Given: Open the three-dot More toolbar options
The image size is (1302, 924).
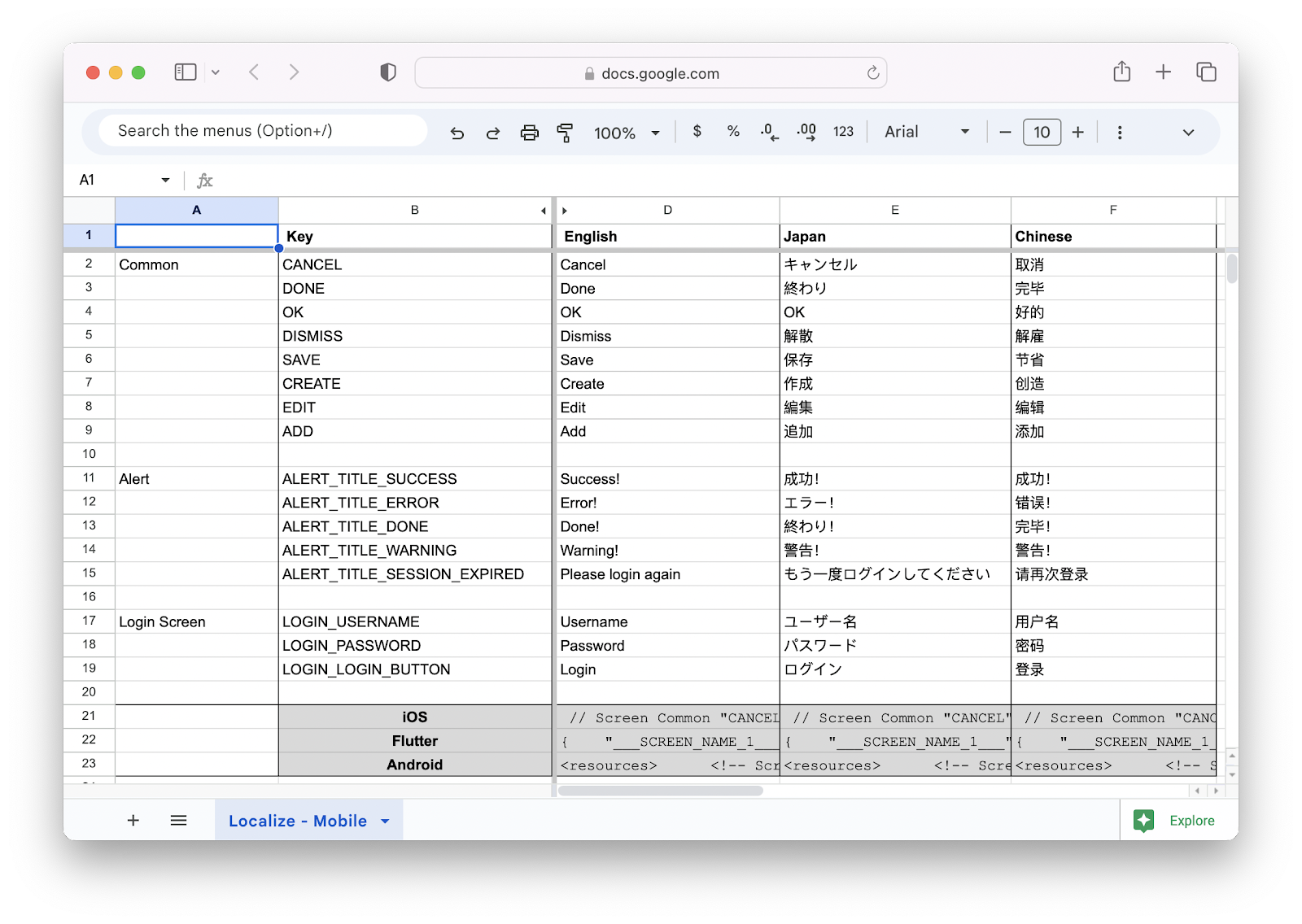Looking at the screenshot, I should click(1120, 133).
